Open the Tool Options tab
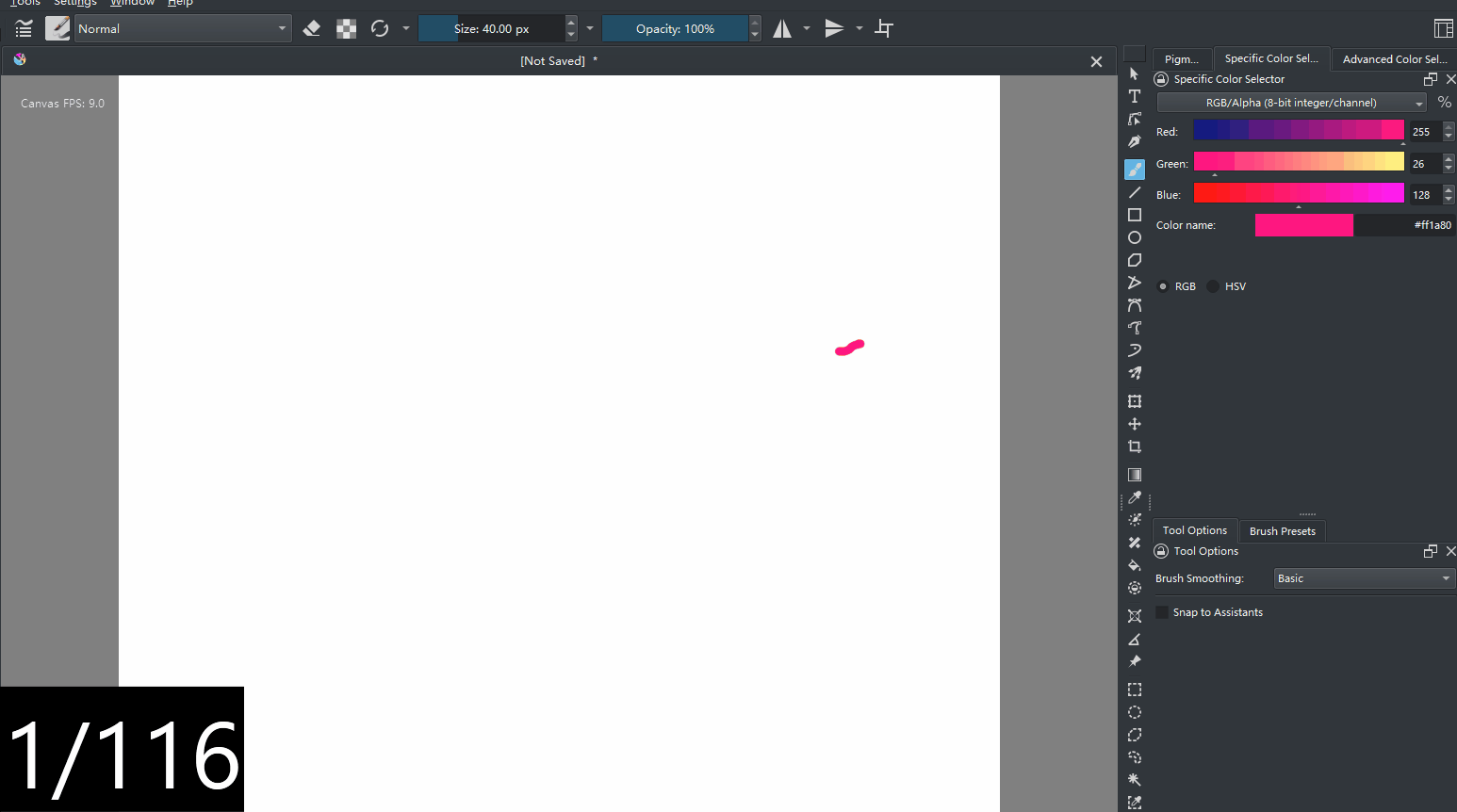The height and width of the screenshot is (812, 1457). tap(1195, 530)
